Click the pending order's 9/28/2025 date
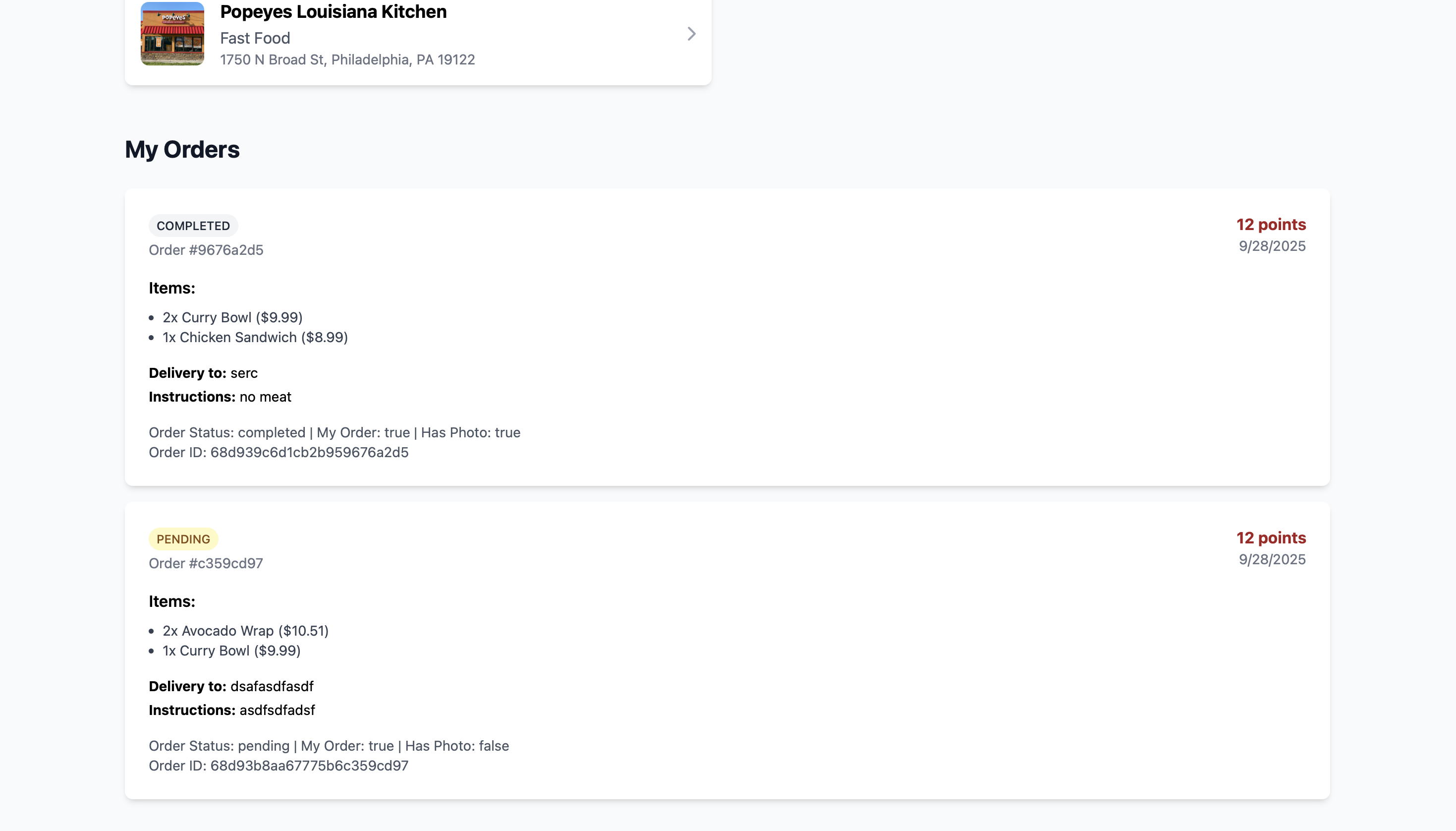 (x=1272, y=559)
